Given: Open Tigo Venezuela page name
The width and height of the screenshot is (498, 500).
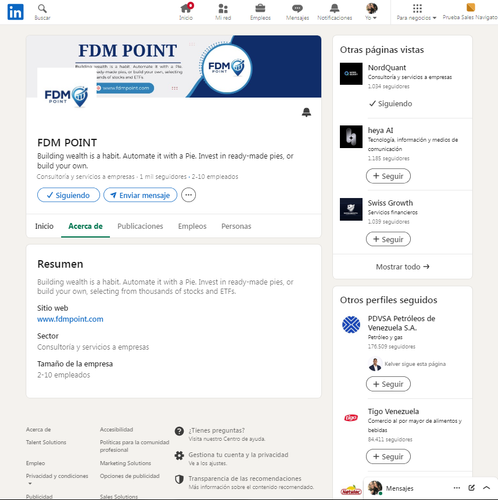Looking at the screenshot, I should pyautogui.click(x=393, y=411).
